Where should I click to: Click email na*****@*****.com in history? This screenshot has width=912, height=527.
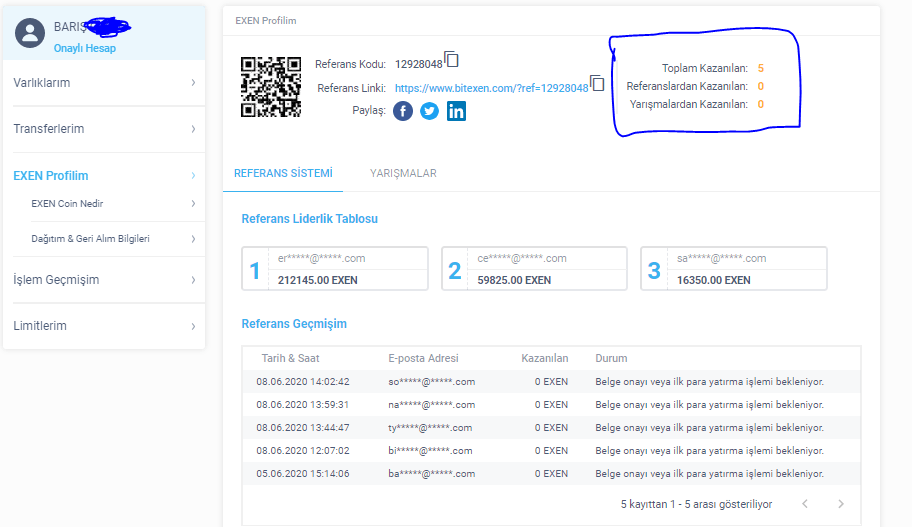tap(432, 405)
